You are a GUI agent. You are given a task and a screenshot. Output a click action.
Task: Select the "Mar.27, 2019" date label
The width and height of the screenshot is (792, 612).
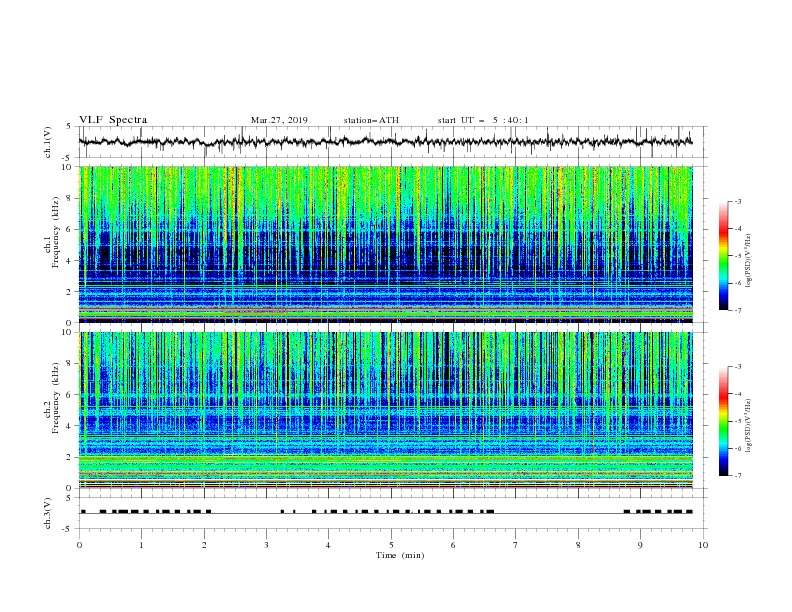(x=279, y=120)
